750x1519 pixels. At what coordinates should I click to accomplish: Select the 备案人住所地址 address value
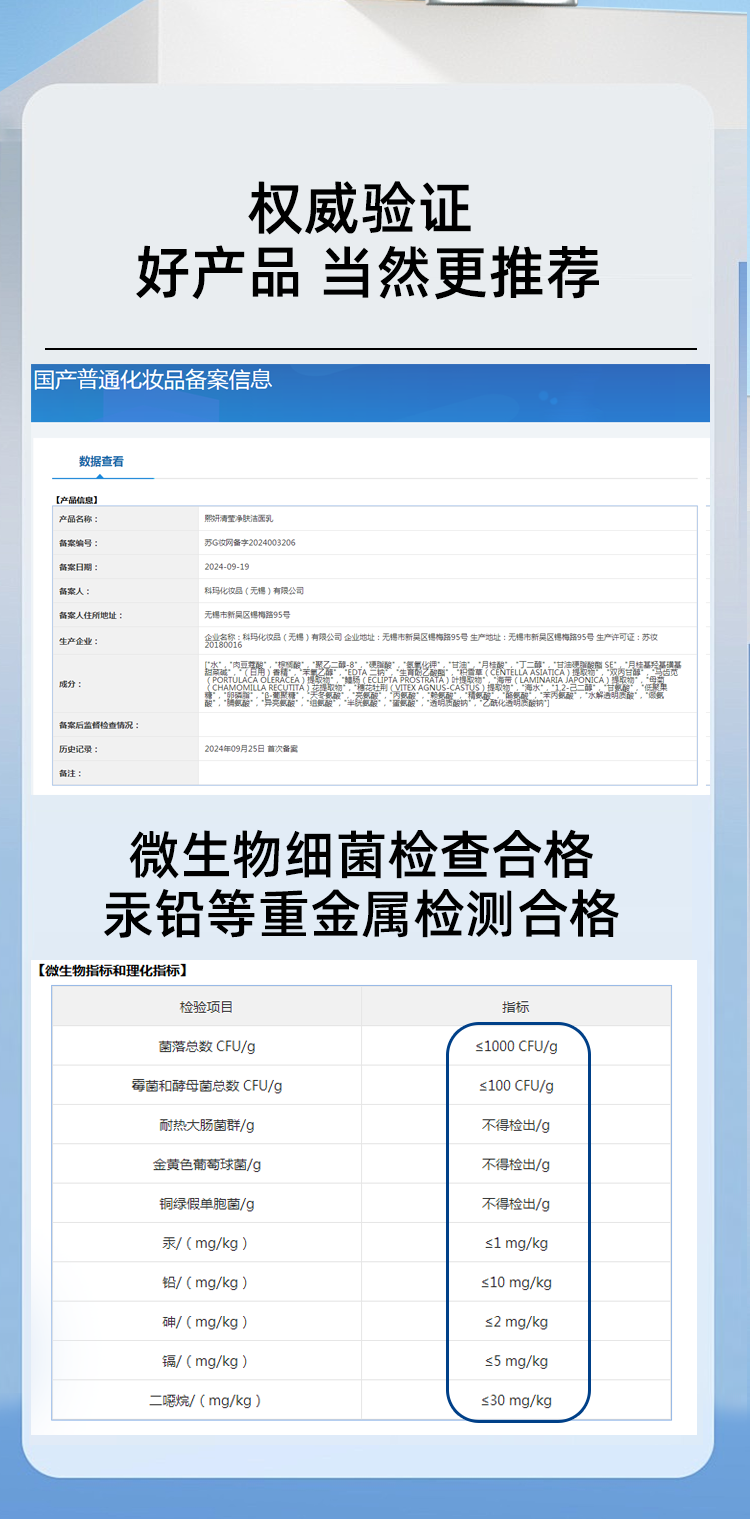[247, 615]
